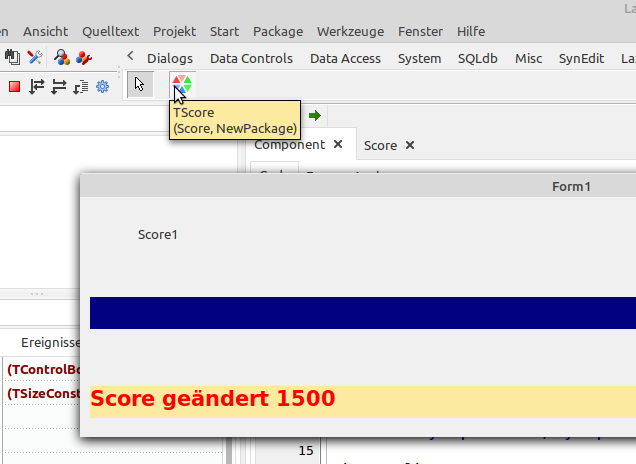Close the Score editor tab
The height and width of the screenshot is (464, 636).
click(x=410, y=145)
